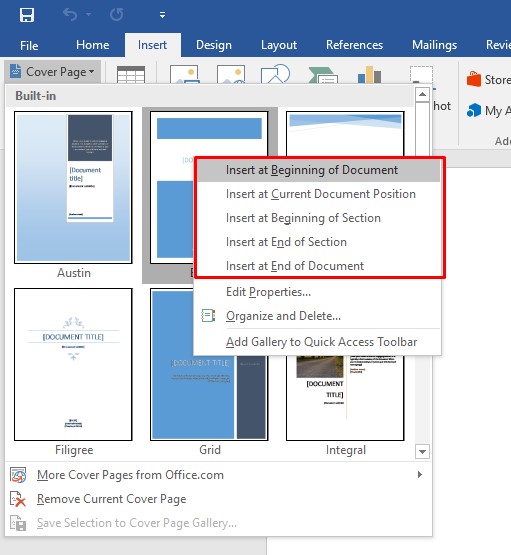Click the Austin caption label
Screen dimensions: 511x555
click(x=74, y=273)
